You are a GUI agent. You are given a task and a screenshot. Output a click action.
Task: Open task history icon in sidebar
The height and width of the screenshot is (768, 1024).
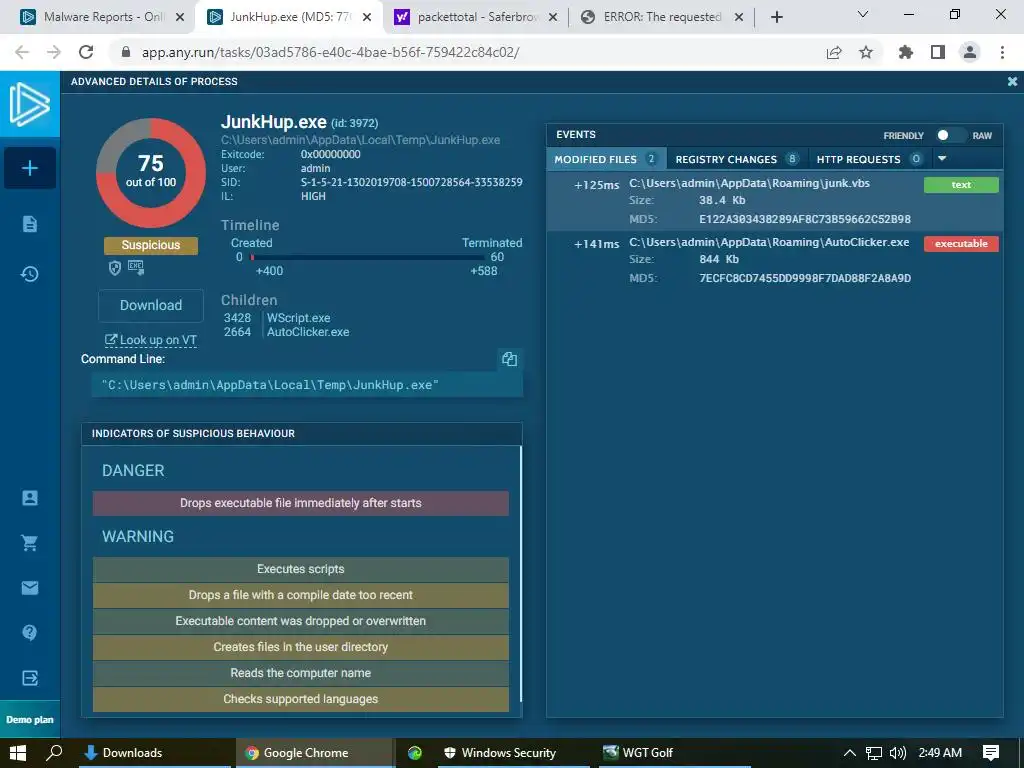[30, 274]
